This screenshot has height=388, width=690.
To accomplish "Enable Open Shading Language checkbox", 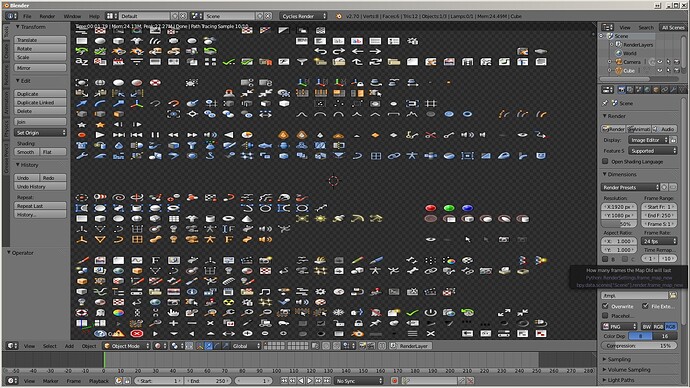I will (606, 161).
